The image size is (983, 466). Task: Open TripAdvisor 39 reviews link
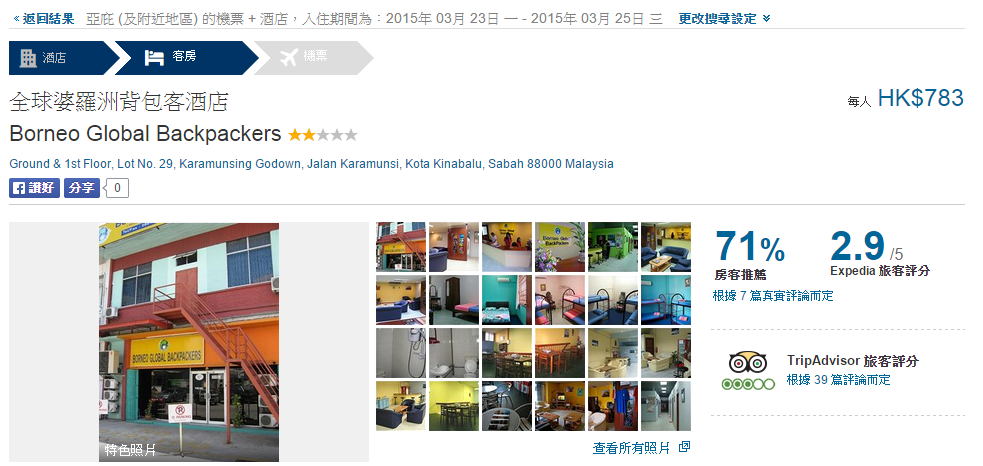click(838, 380)
